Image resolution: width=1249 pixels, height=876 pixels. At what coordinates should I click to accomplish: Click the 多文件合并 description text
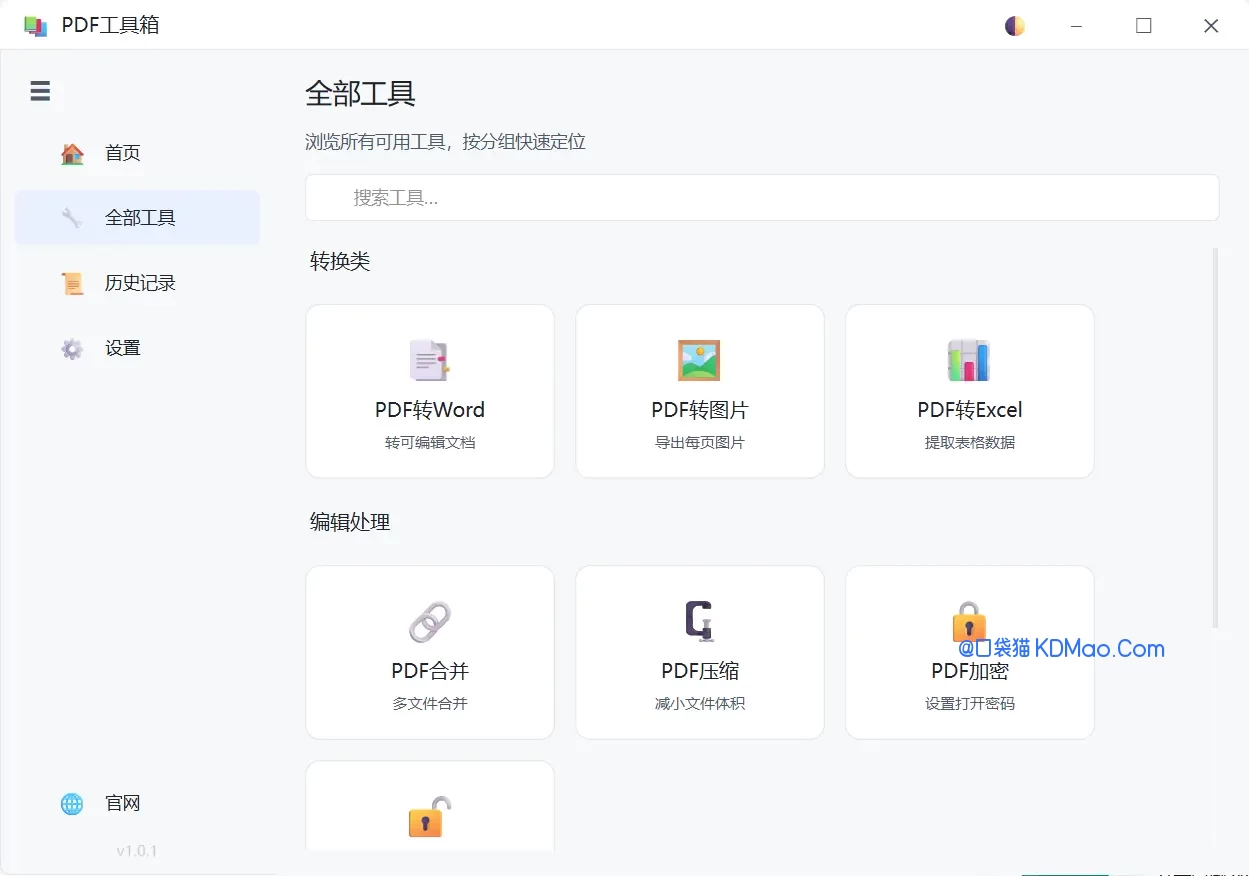click(430, 703)
